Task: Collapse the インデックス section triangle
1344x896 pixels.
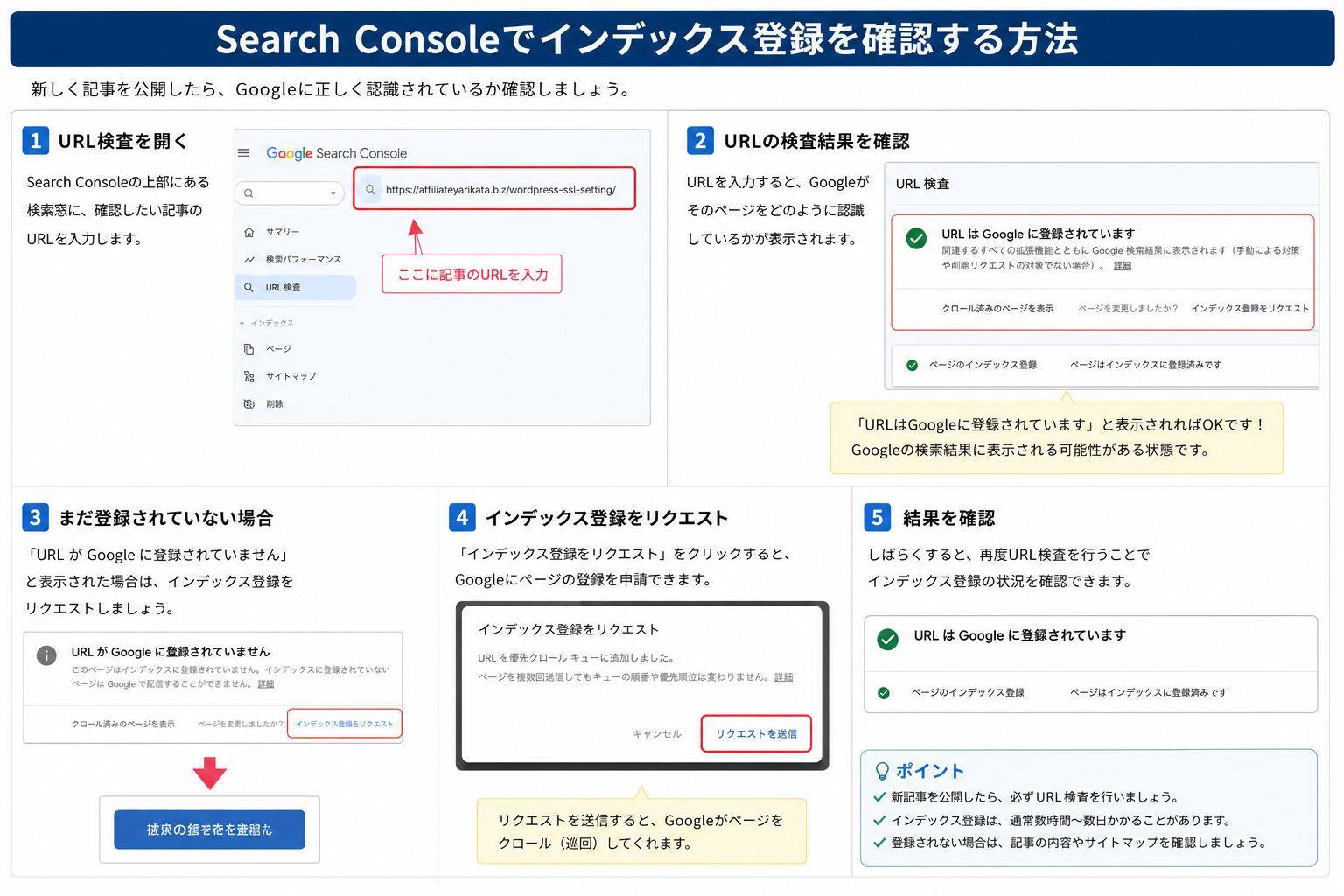Action: [241, 324]
